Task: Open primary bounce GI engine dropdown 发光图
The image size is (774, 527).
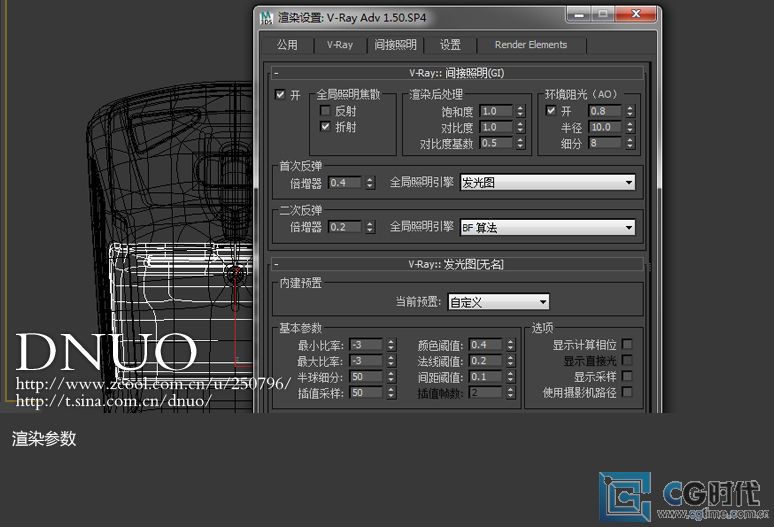Action: (547, 183)
